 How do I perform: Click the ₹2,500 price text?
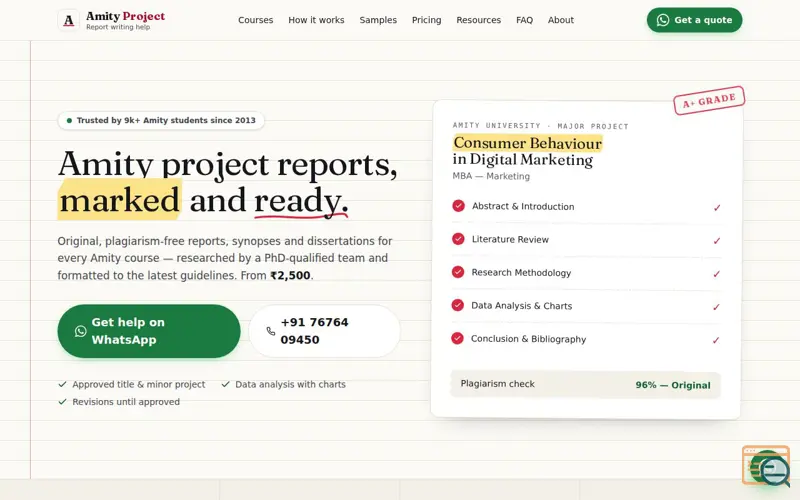point(290,276)
